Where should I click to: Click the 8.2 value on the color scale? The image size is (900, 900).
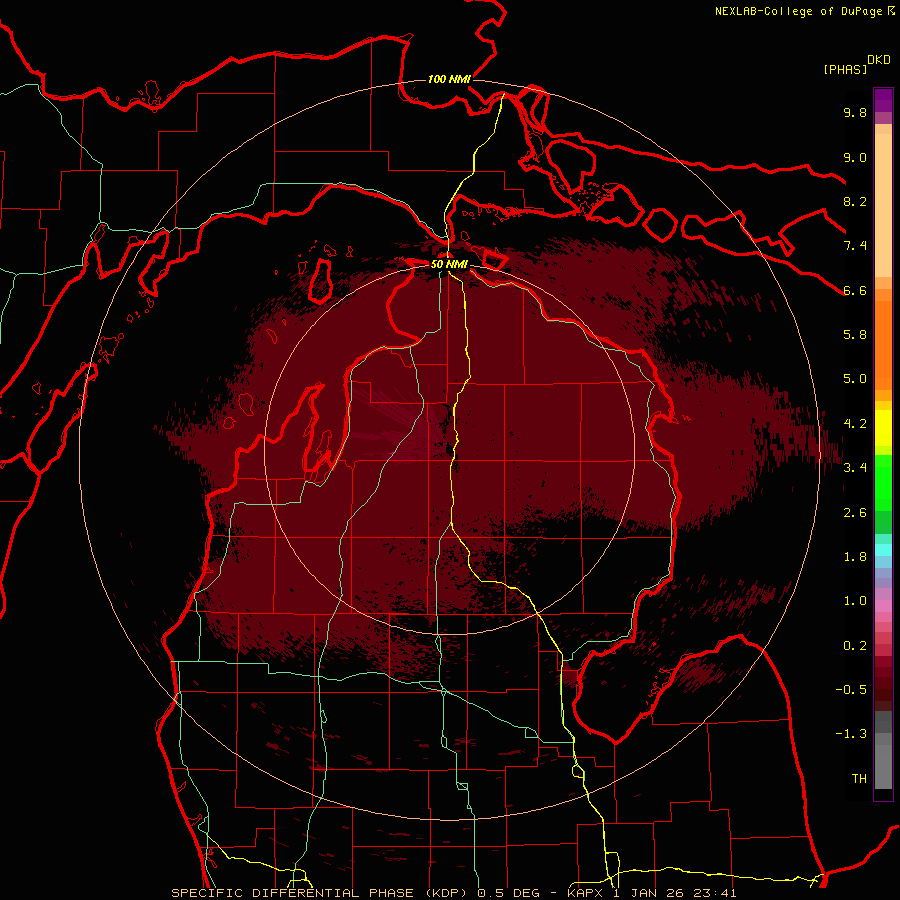pos(855,201)
